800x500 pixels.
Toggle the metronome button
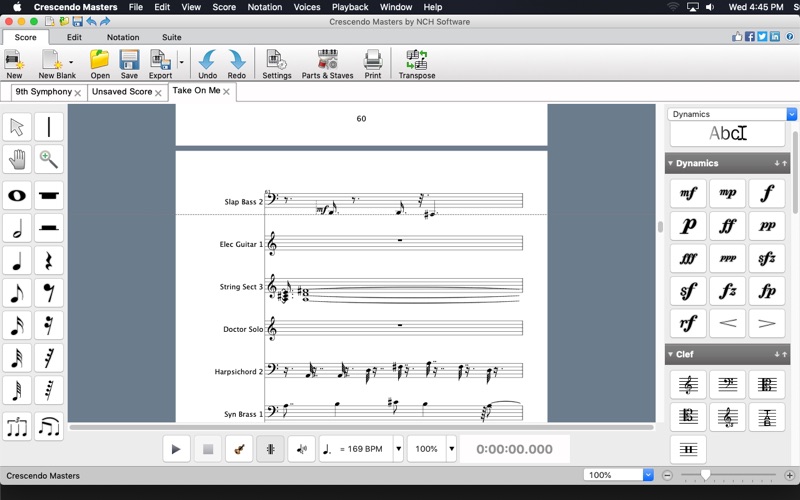point(270,449)
